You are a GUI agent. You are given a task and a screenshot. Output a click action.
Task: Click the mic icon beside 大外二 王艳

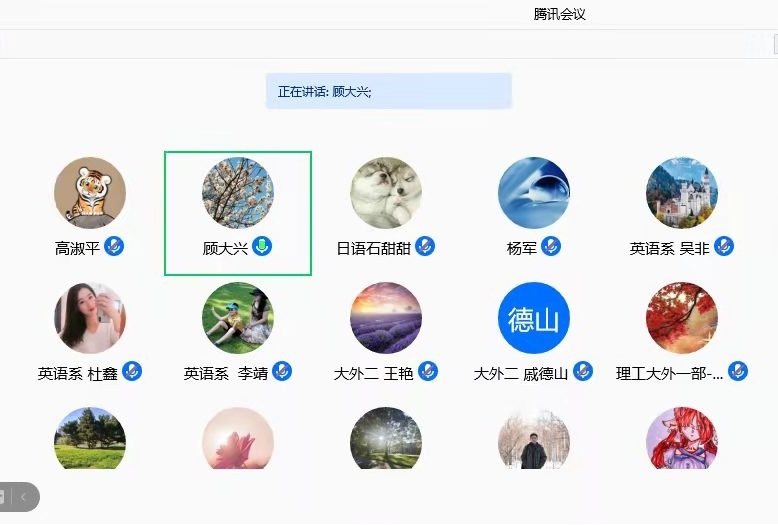click(428, 371)
